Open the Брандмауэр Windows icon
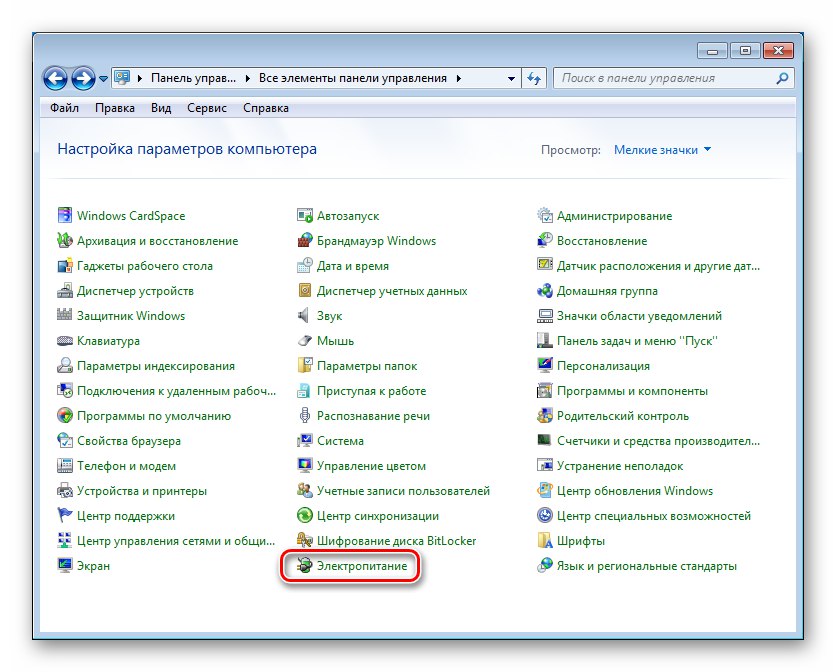The height and width of the screenshot is (672, 836). pyautogui.click(x=304, y=241)
